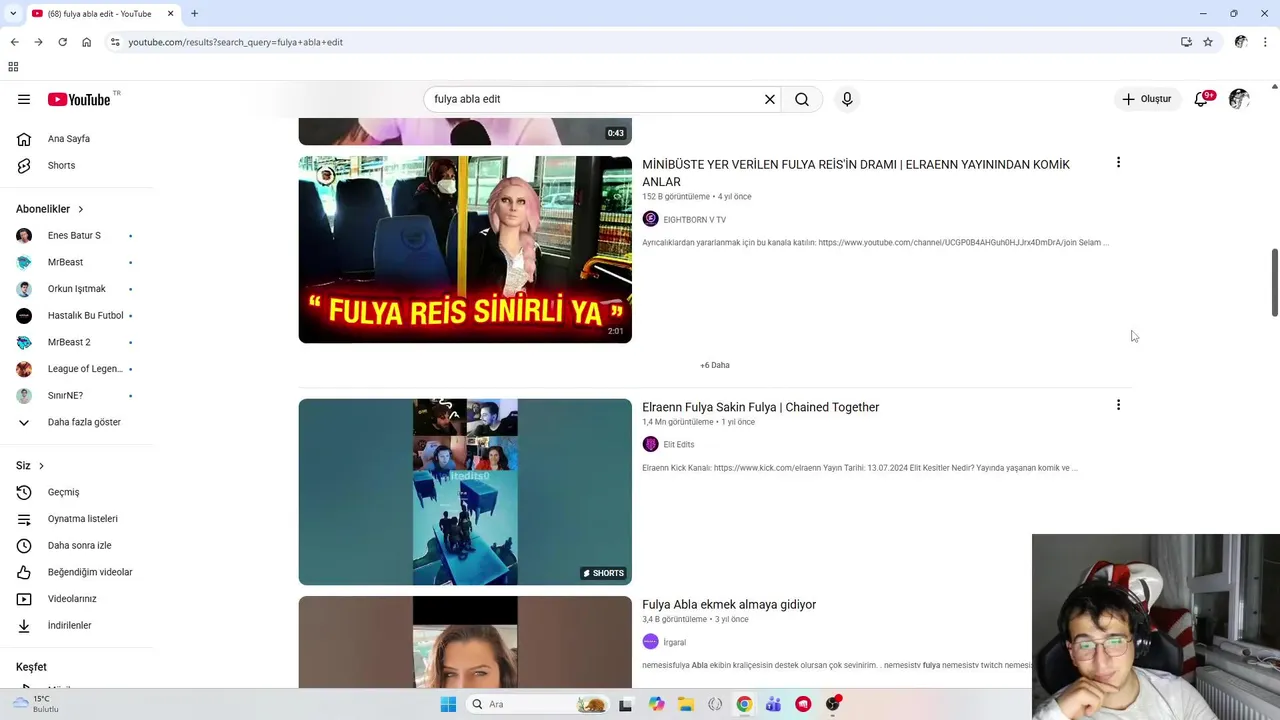Expand the +6 Daha results
The image size is (1280, 720).
pos(715,365)
